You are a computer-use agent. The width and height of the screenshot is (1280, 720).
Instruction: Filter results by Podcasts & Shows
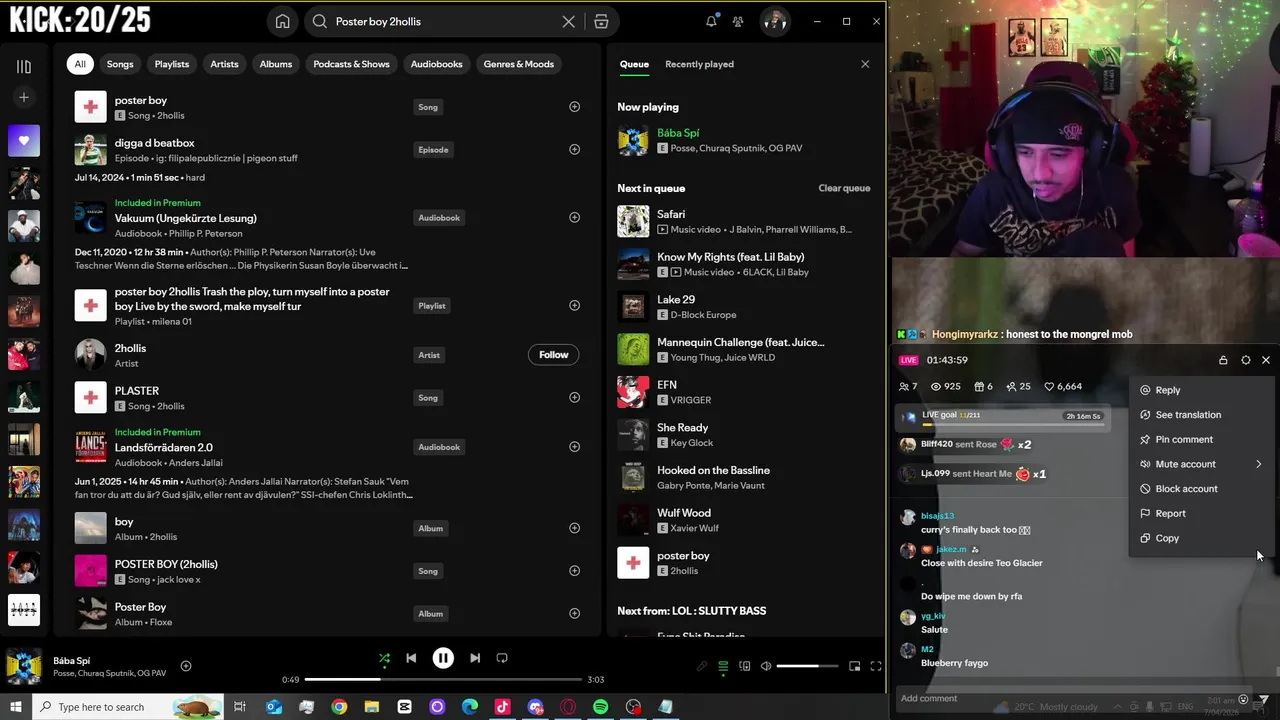click(x=351, y=64)
